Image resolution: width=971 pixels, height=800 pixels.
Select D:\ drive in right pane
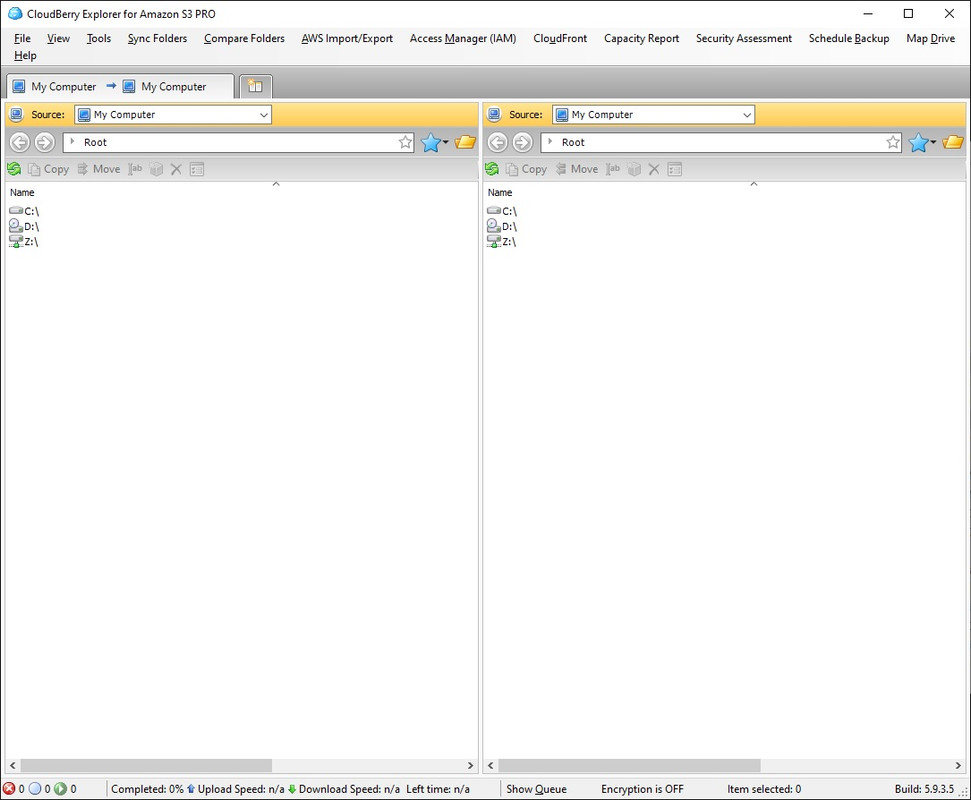[502, 227]
